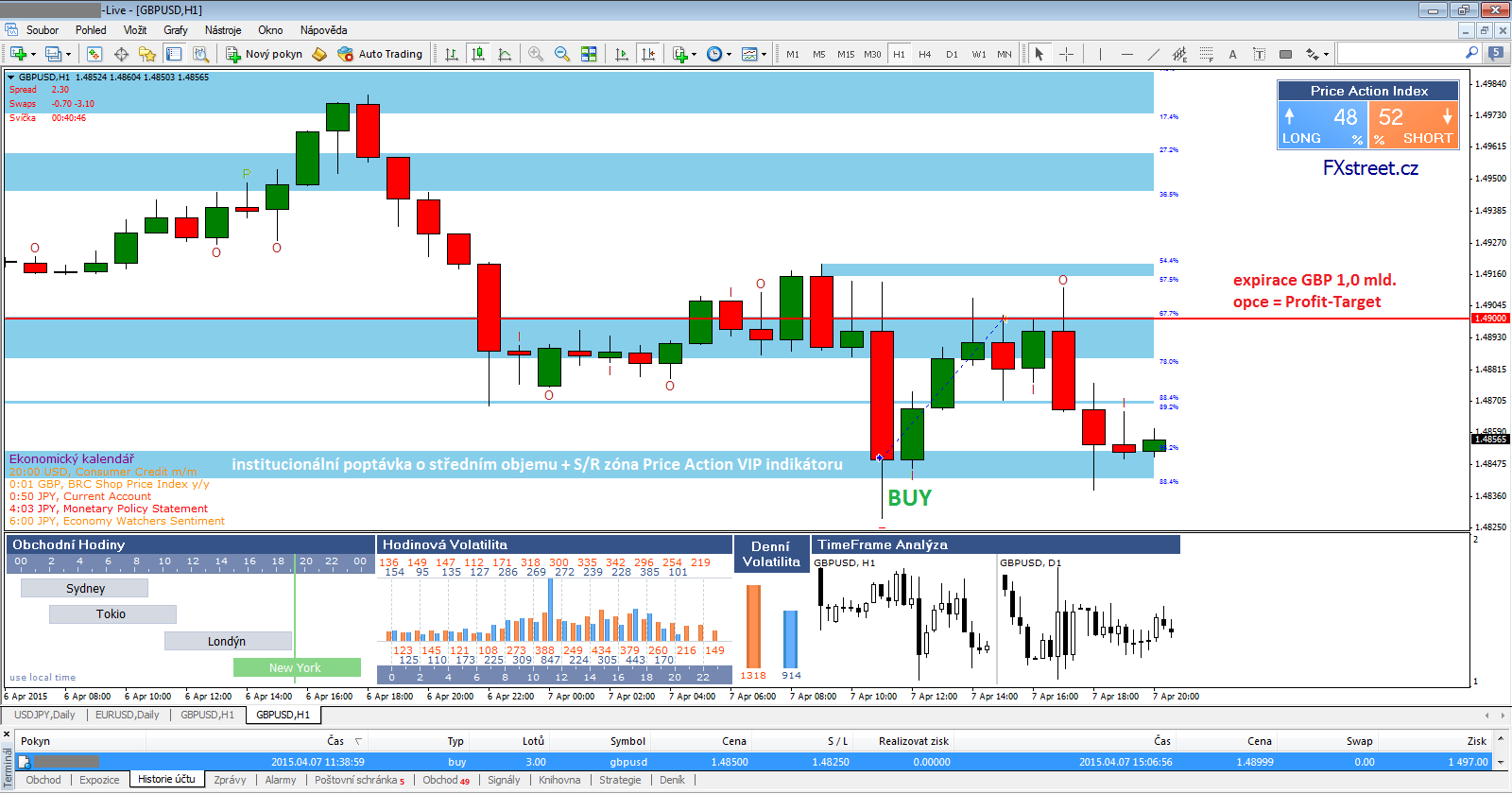Screen dimensions: 1512x794
Task: Open the Navigator star-folder icon
Action: click(x=147, y=54)
